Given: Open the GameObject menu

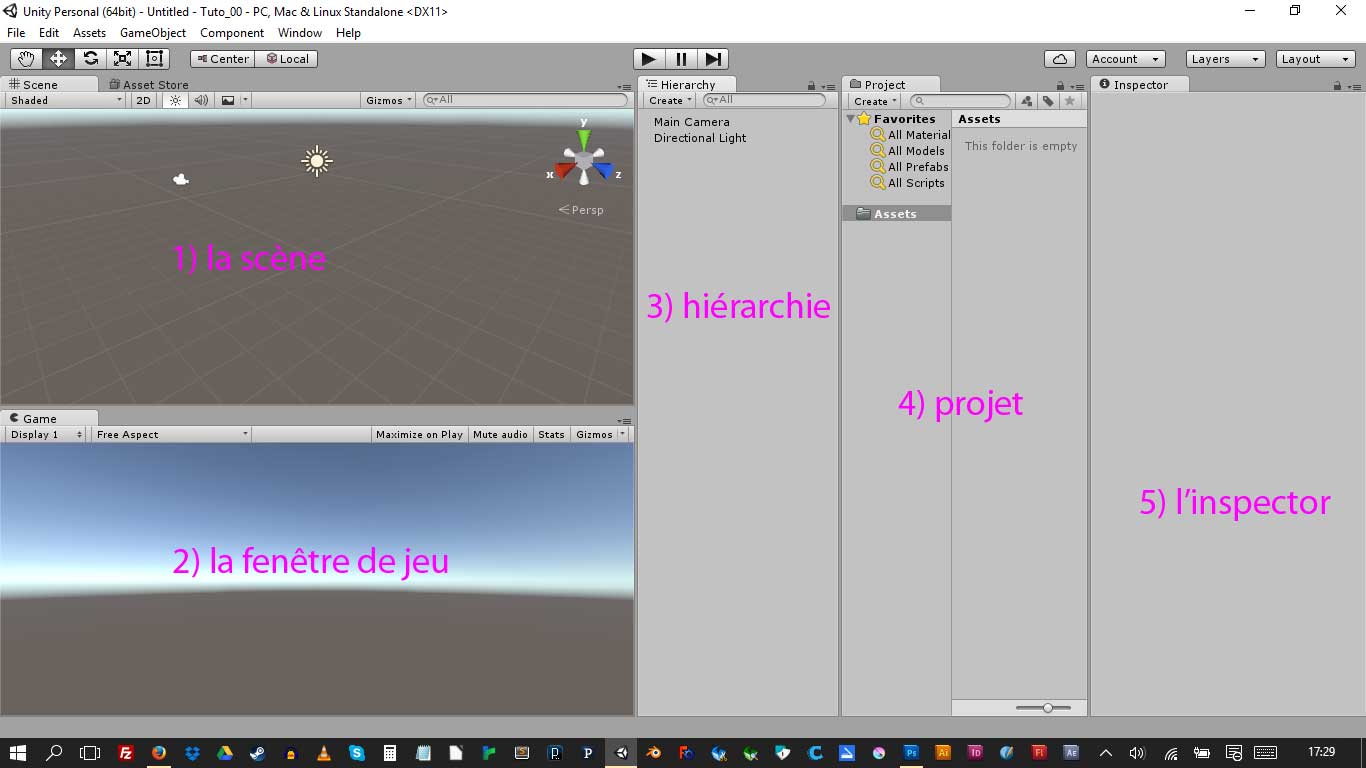Looking at the screenshot, I should tap(153, 33).
